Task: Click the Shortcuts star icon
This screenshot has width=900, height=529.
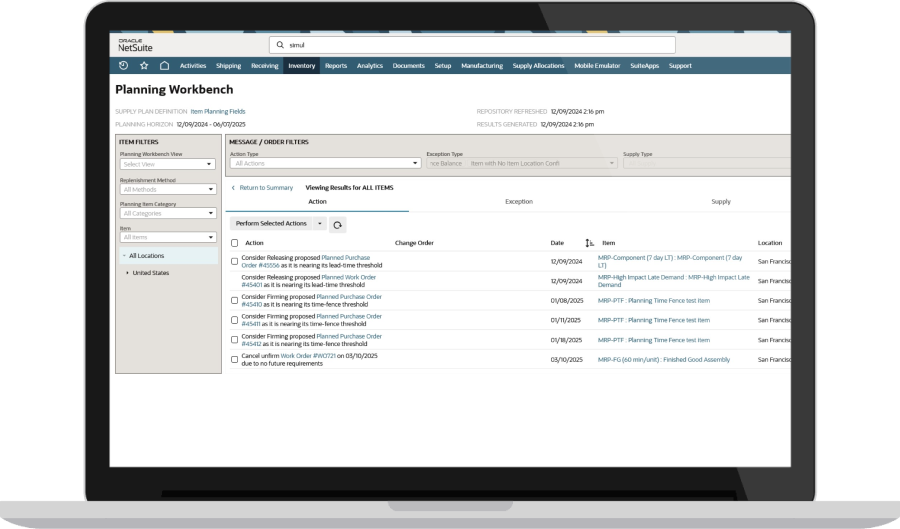Action: pyautogui.click(x=144, y=66)
